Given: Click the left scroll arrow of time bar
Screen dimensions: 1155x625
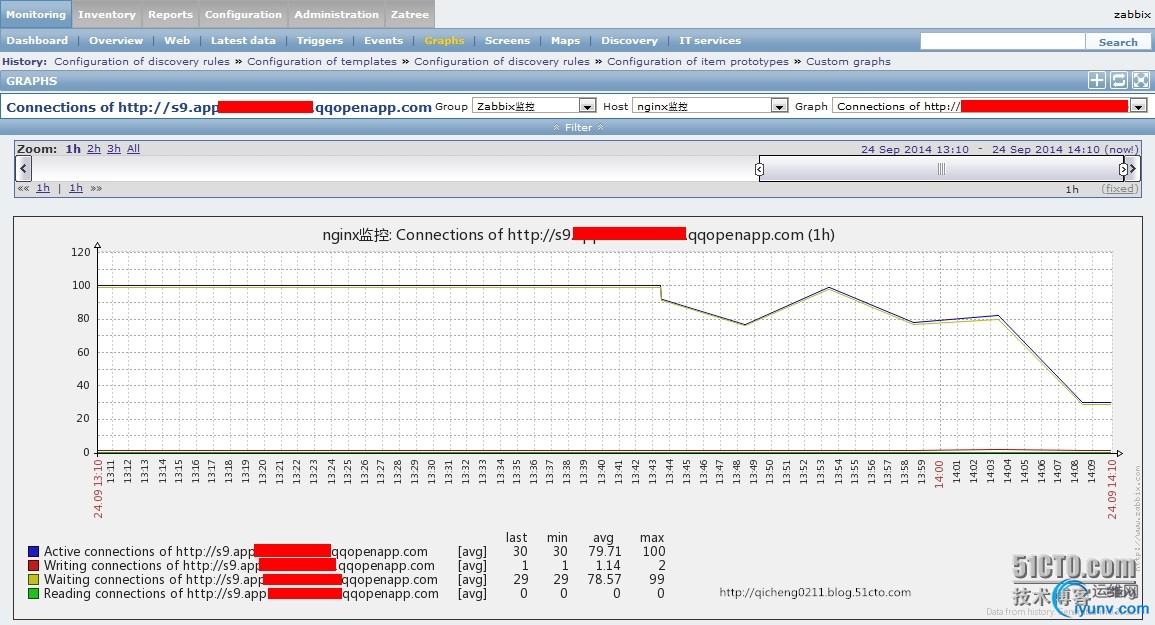Looking at the screenshot, I should pos(24,169).
